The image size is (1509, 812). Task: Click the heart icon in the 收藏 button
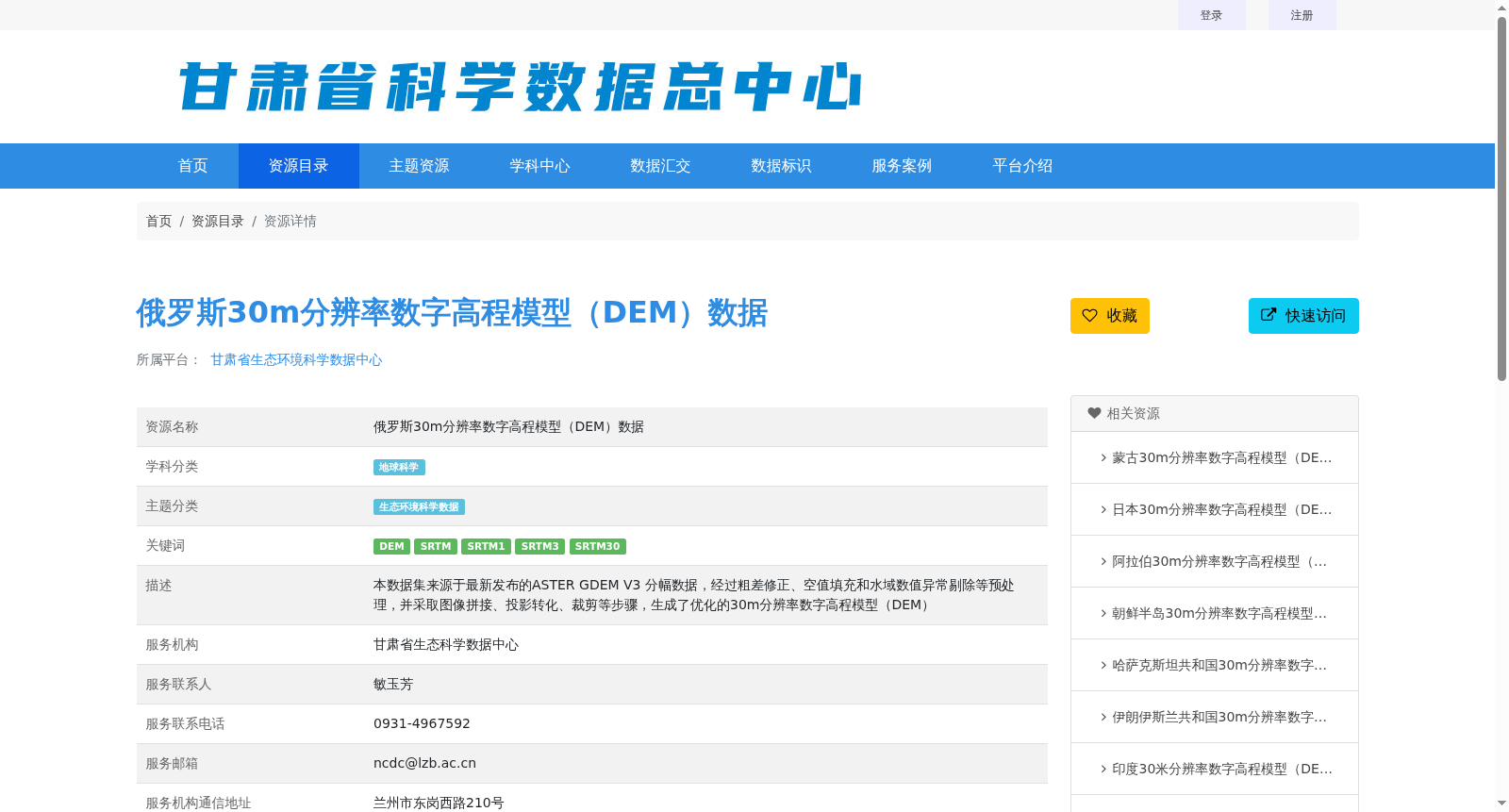[x=1089, y=316]
